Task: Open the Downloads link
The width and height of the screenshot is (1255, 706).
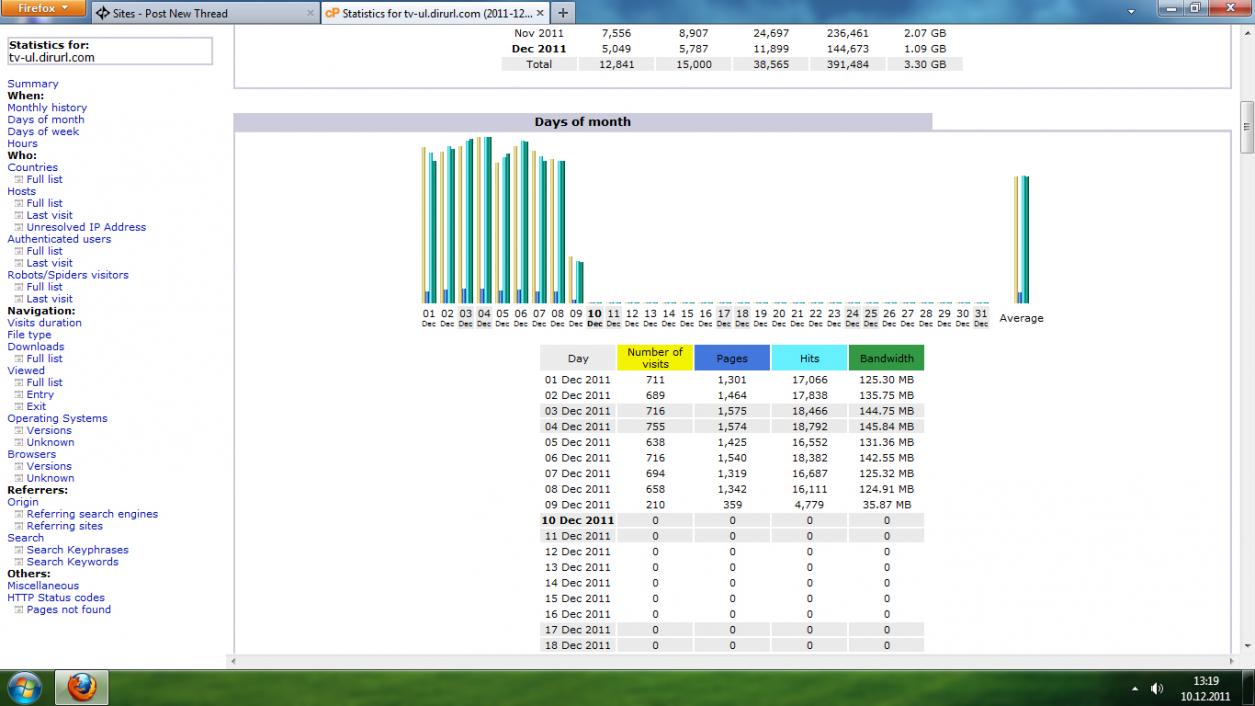Action: (x=36, y=348)
